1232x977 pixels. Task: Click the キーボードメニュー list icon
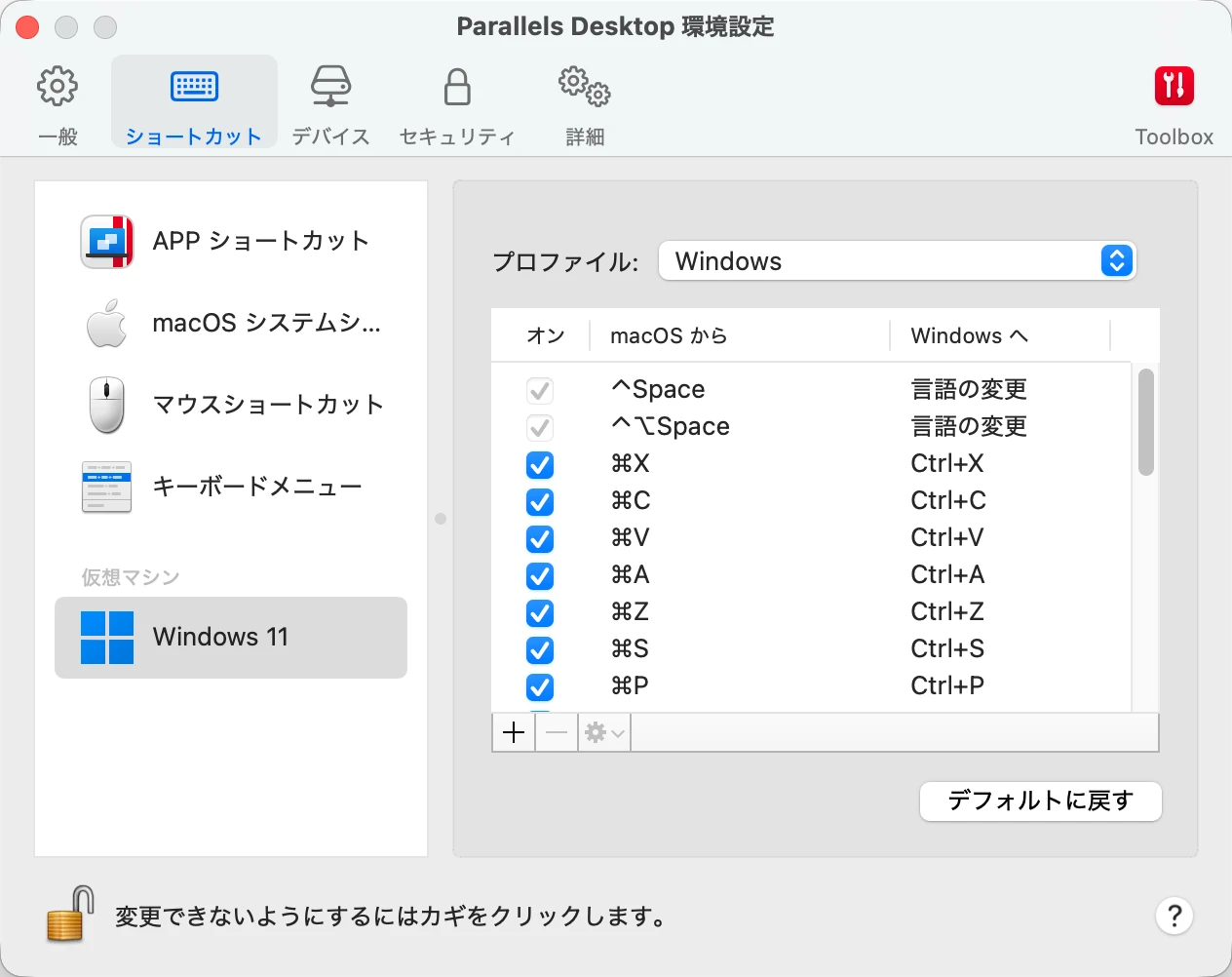coord(106,487)
